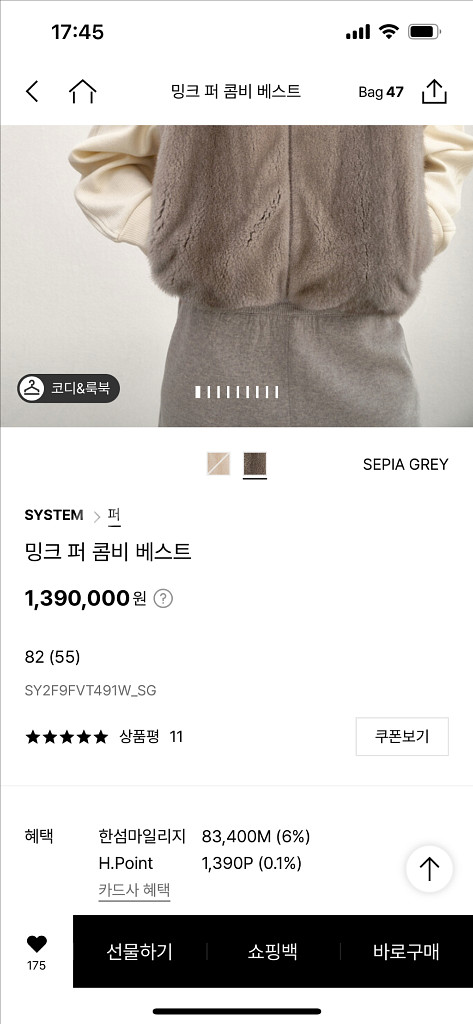Select the beige color swatch
The height and width of the screenshot is (1024, 473).
(219, 464)
